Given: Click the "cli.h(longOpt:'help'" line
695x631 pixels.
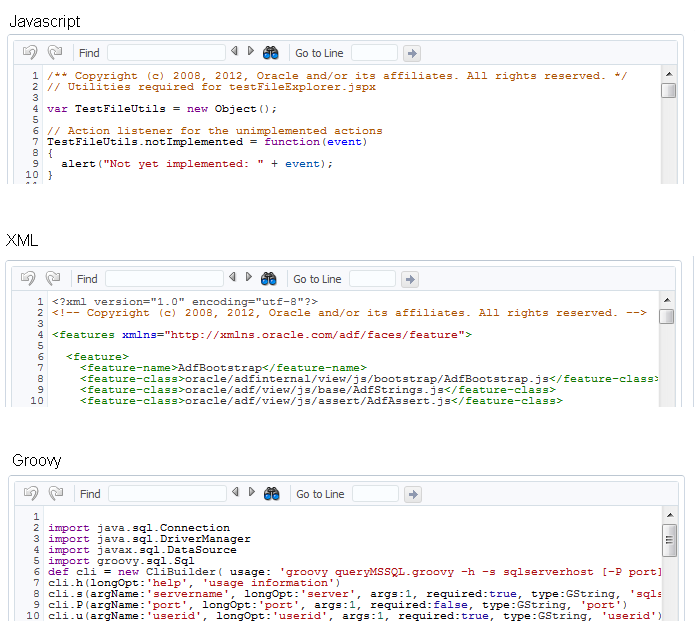Looking at the screenshot, I should tap(194, 583).
